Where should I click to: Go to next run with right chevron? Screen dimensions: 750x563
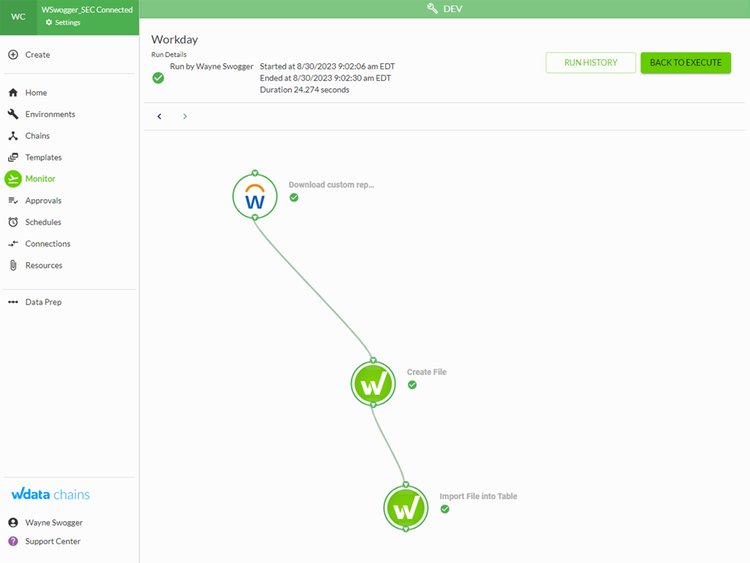(185, 116)
